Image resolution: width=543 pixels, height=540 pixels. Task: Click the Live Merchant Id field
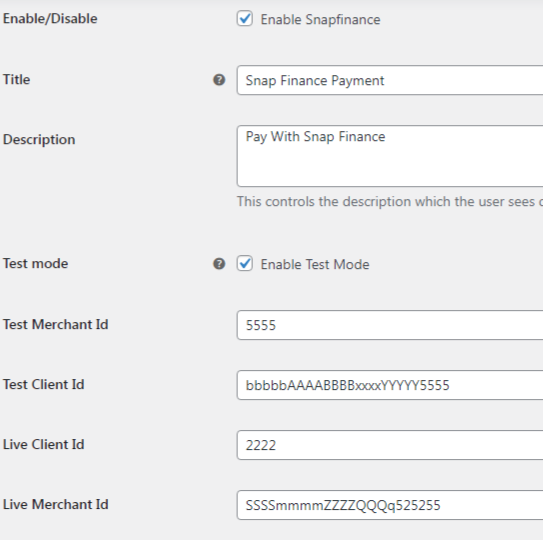(390, 505)
